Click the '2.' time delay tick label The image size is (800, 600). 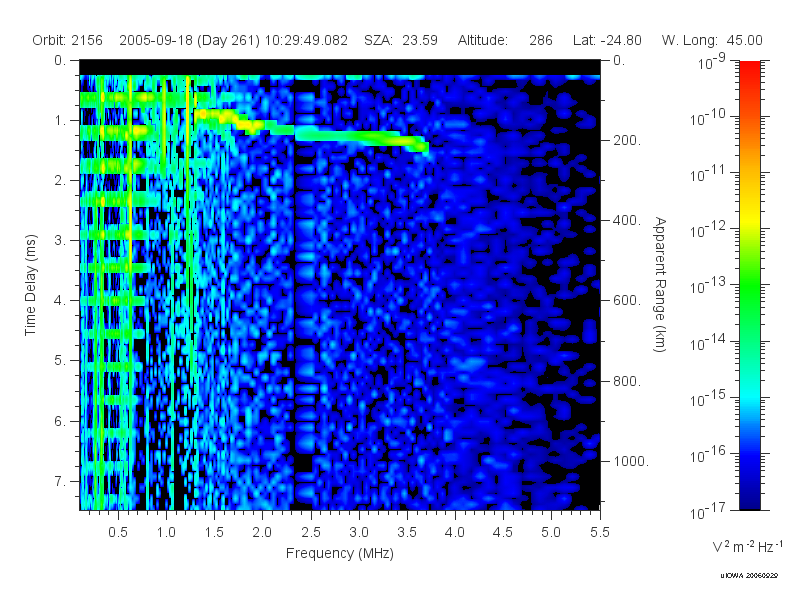coord(60,181)
